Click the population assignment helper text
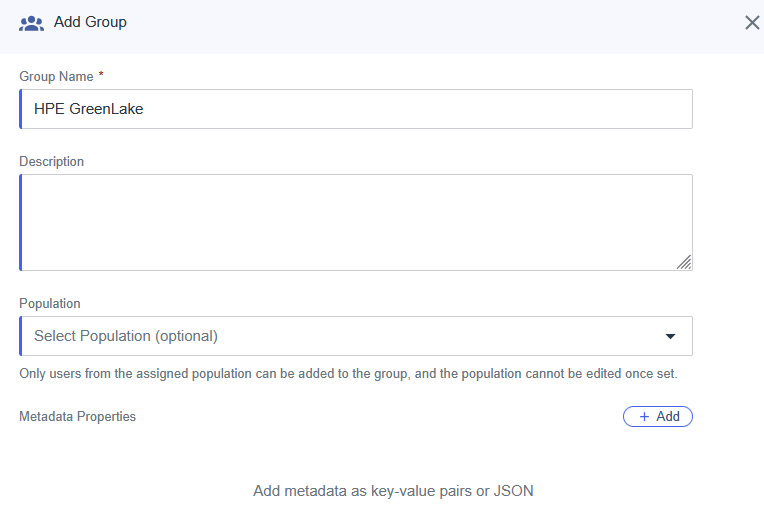This screenshot has width=764, height=522. 348,374
